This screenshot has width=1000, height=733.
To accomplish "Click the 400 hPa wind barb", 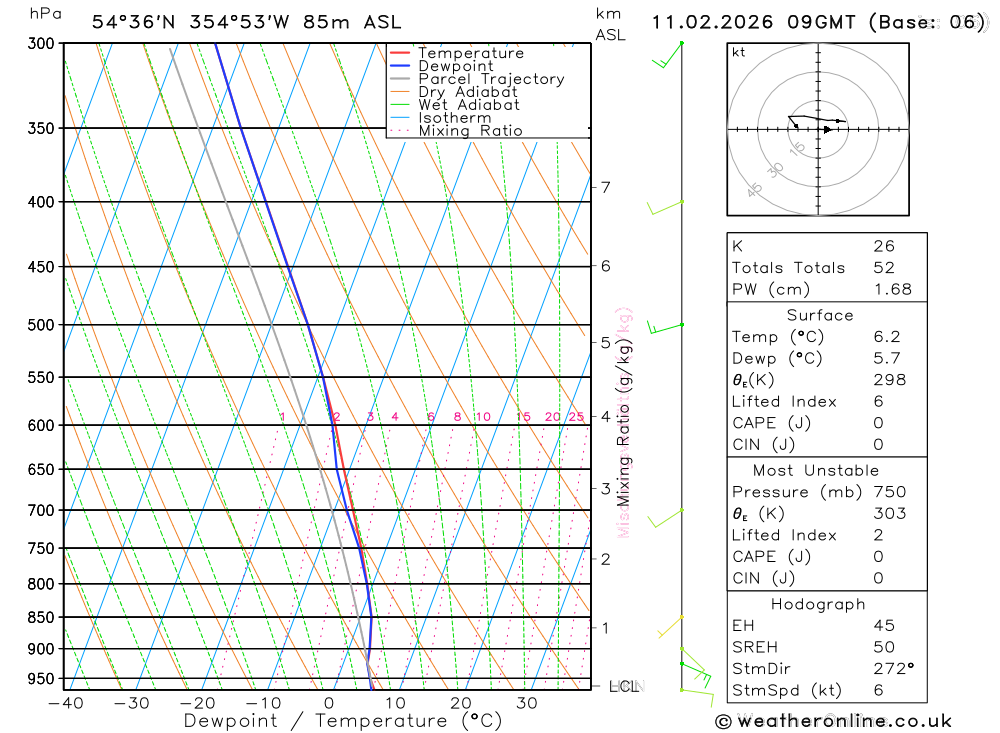I will click(665, 207).
